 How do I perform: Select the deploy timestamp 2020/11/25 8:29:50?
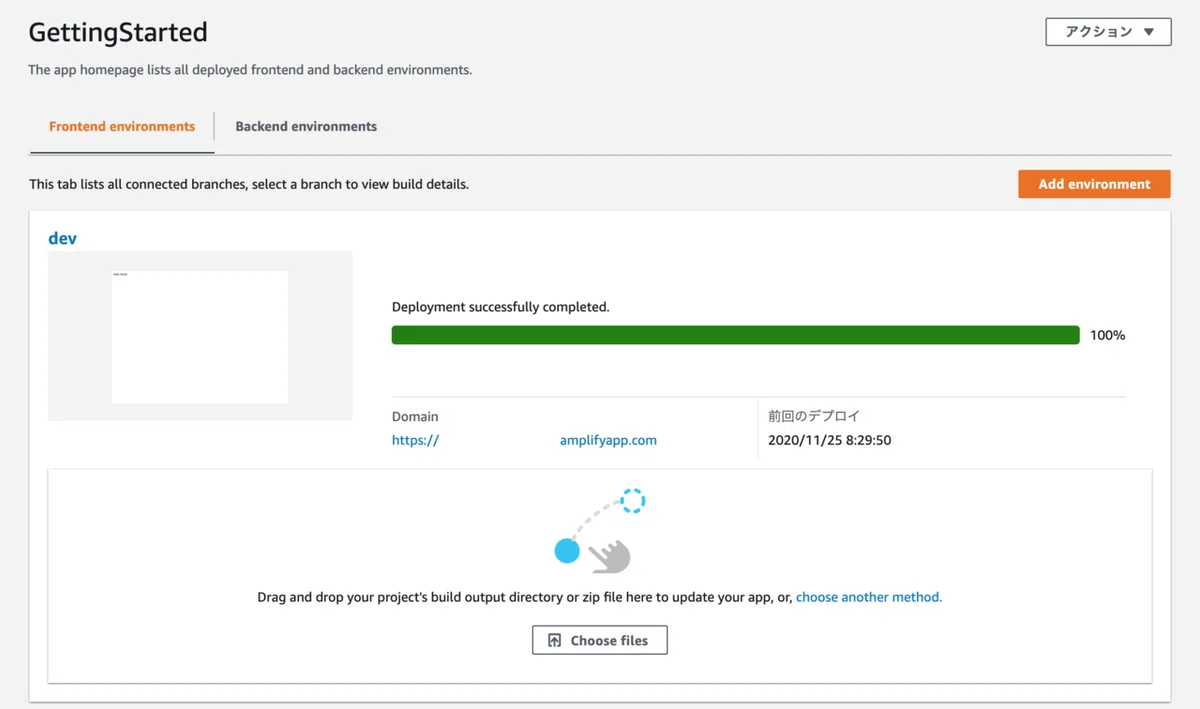pos(829,440)
